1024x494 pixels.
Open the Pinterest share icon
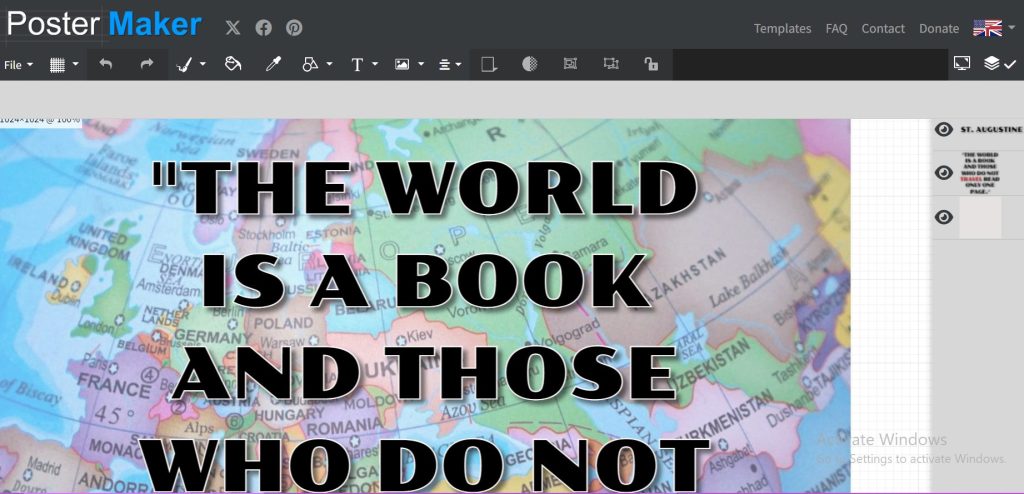click(x=294, y=27)
